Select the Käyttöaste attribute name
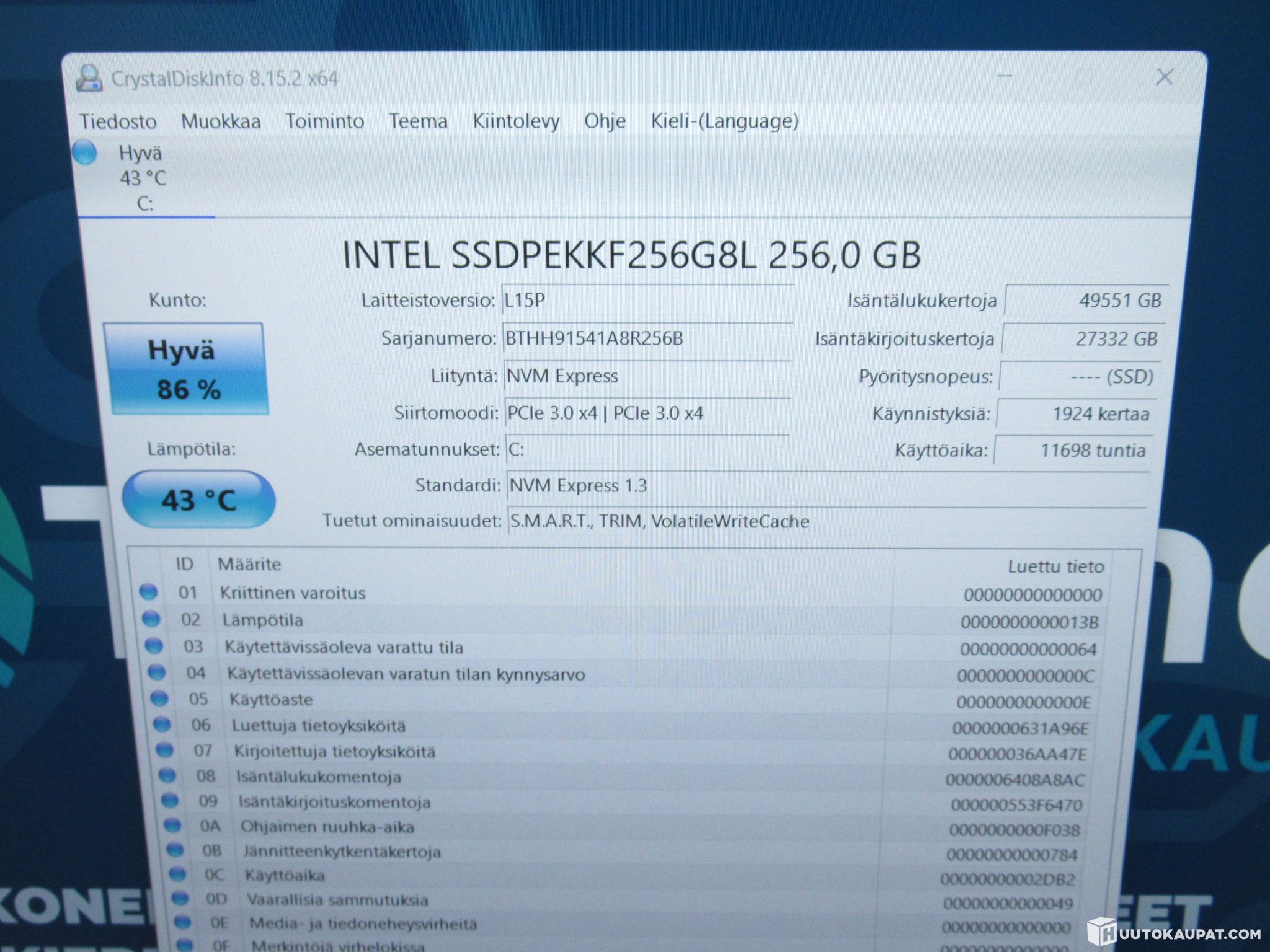The width and height of the screenshot is (1270, 952). click(x=271, y=700)
